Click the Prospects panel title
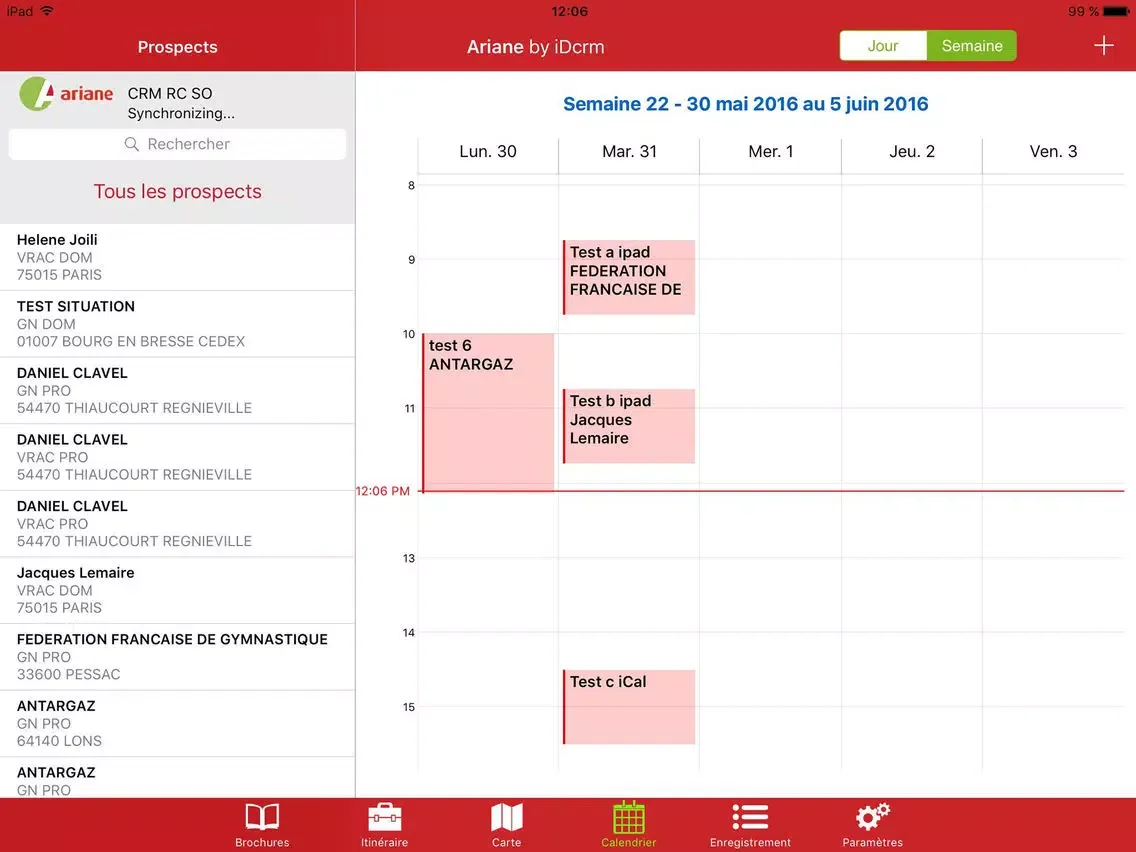The width and height of the screenshot is (1136, 852). [178, 47]
